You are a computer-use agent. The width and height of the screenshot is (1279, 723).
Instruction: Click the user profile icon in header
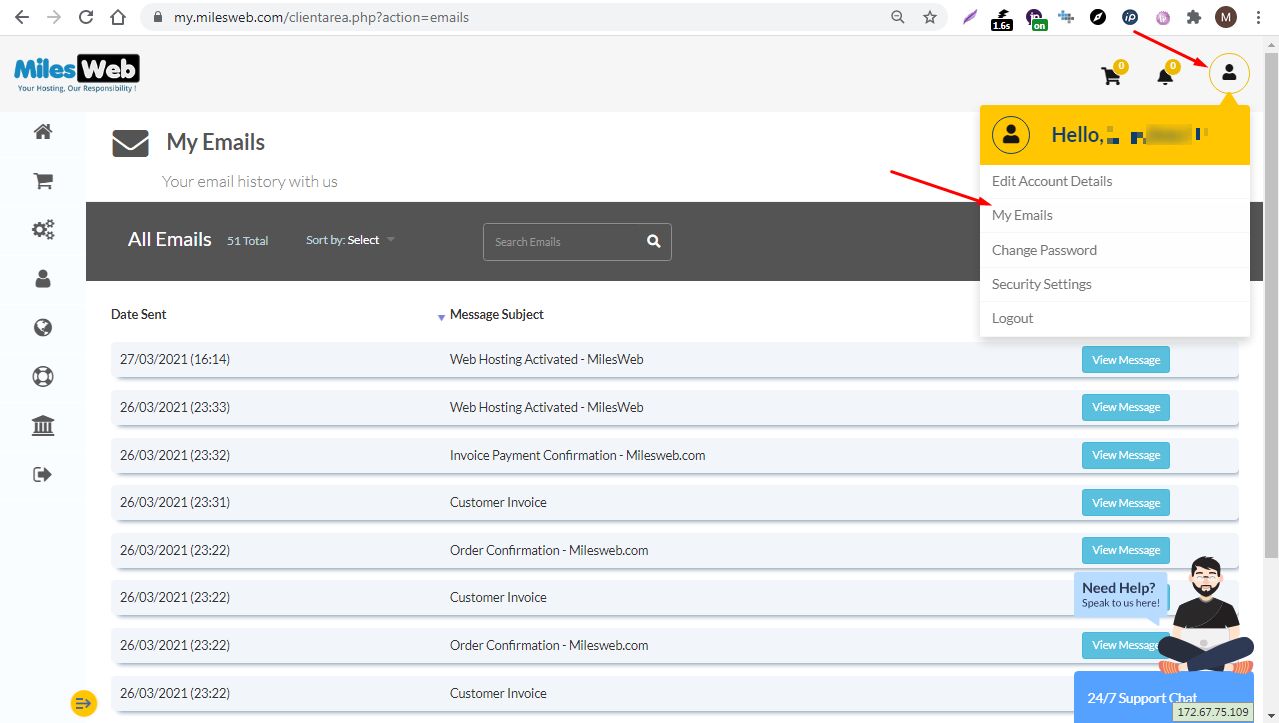tap(1229, 73)
